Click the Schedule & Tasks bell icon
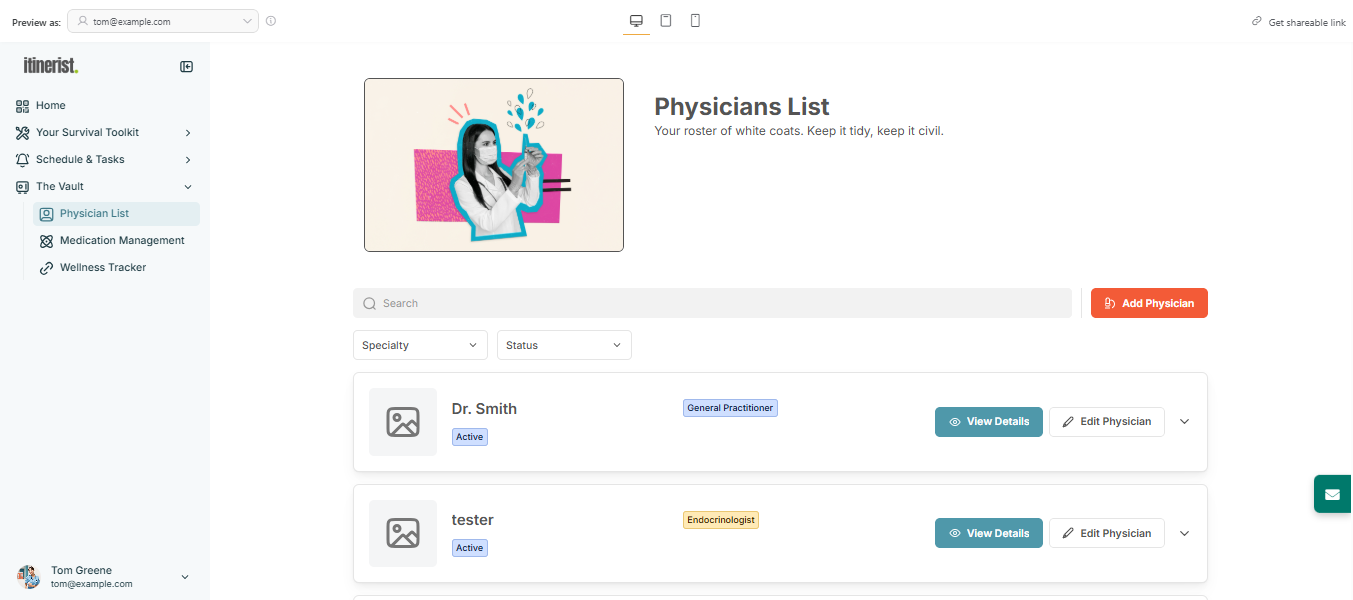This screenshot has width=1353, height=600. pyautogui.click(x=21, y=159)
